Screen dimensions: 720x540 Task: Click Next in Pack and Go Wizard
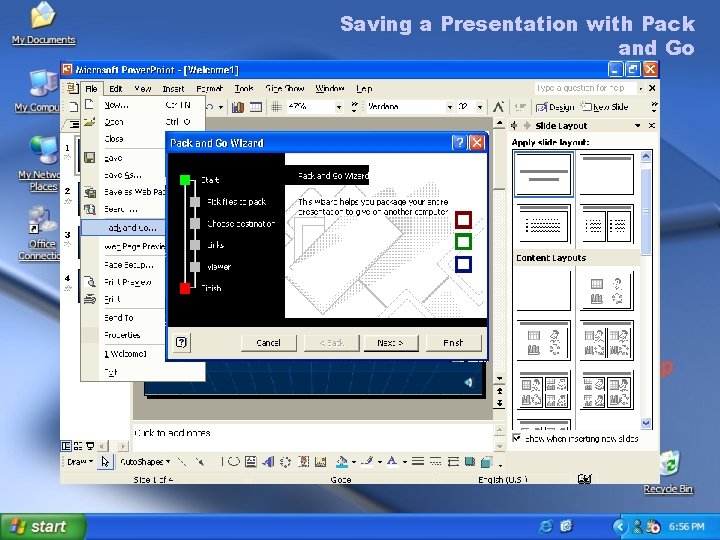(x=391, y=343)
